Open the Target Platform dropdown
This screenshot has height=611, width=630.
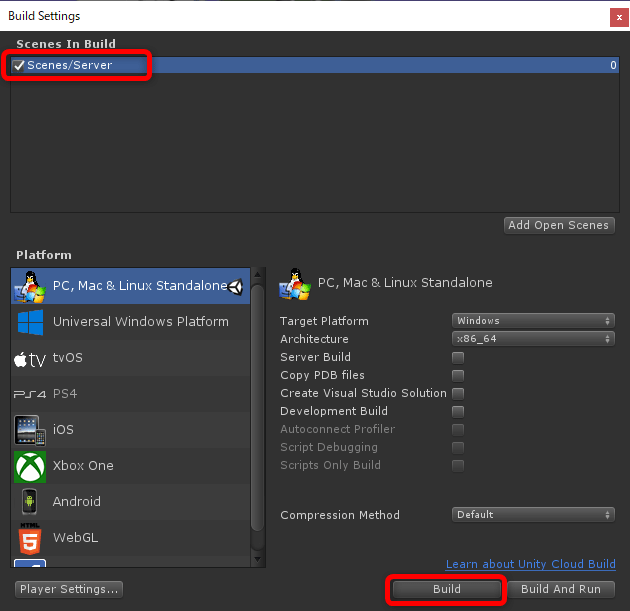coord(533,321)
